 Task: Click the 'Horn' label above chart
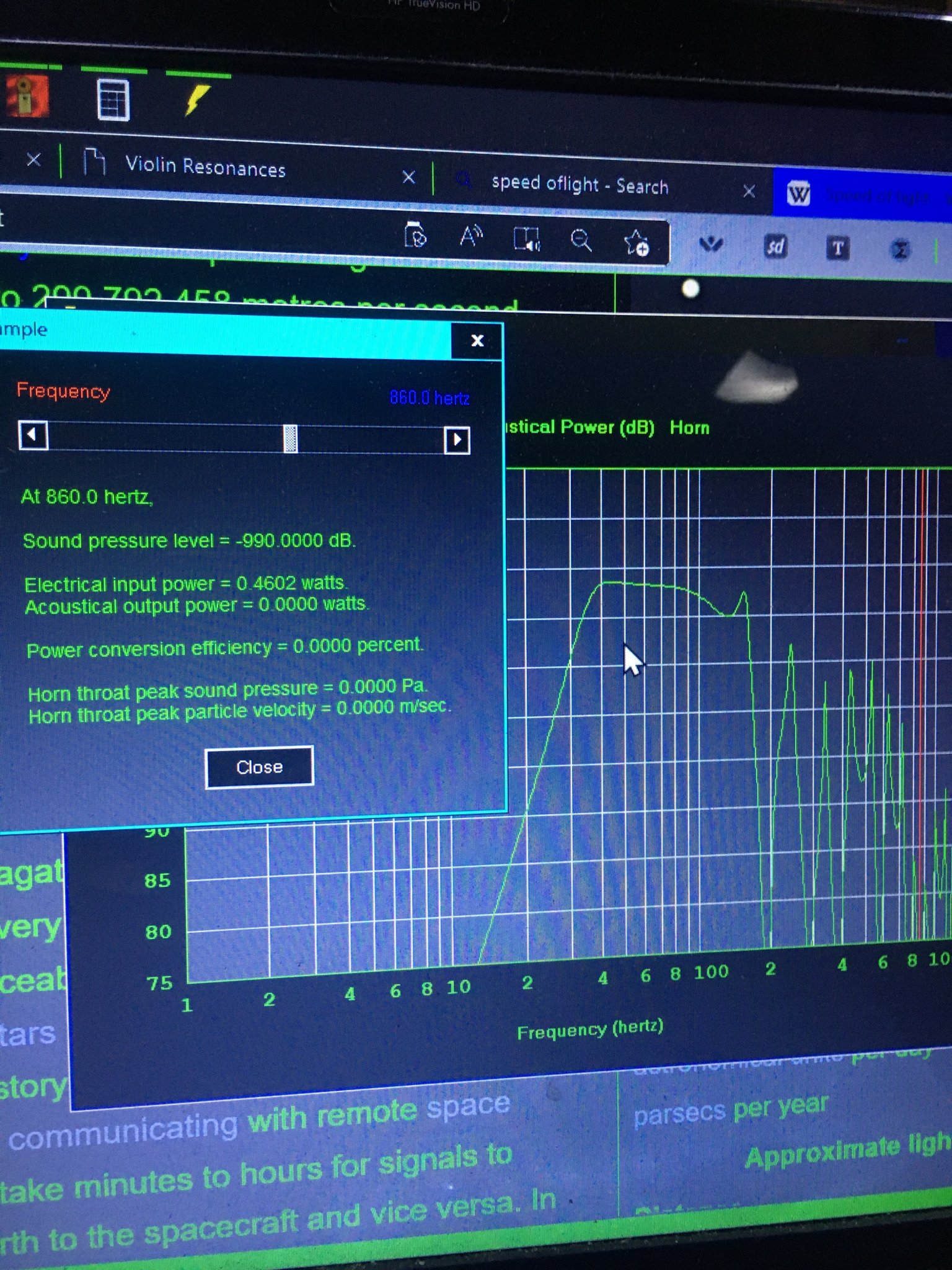point(690,427)
